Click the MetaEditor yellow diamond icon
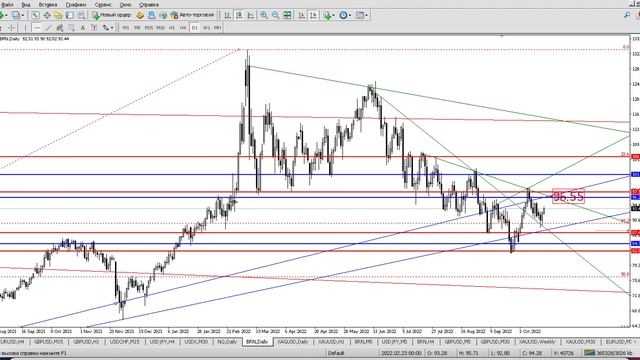640x360 pixels. tap(140, 15)
